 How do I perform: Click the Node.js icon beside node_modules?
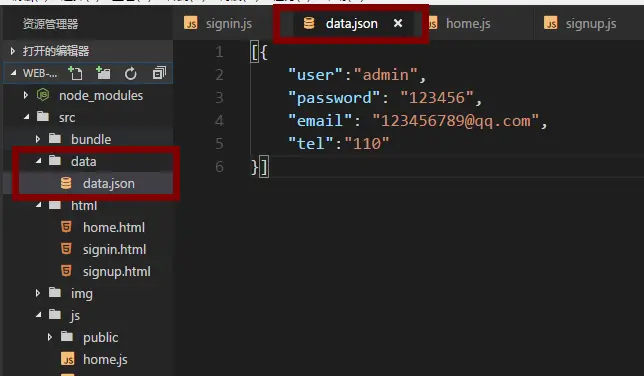pyautogui.click(x=43, y=95)
